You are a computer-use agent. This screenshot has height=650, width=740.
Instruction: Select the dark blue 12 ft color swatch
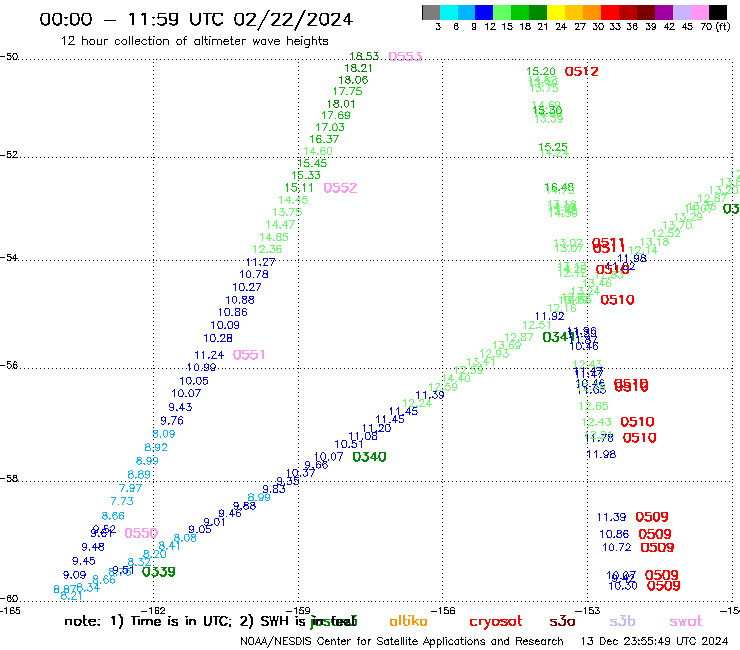tap(484, 12)
